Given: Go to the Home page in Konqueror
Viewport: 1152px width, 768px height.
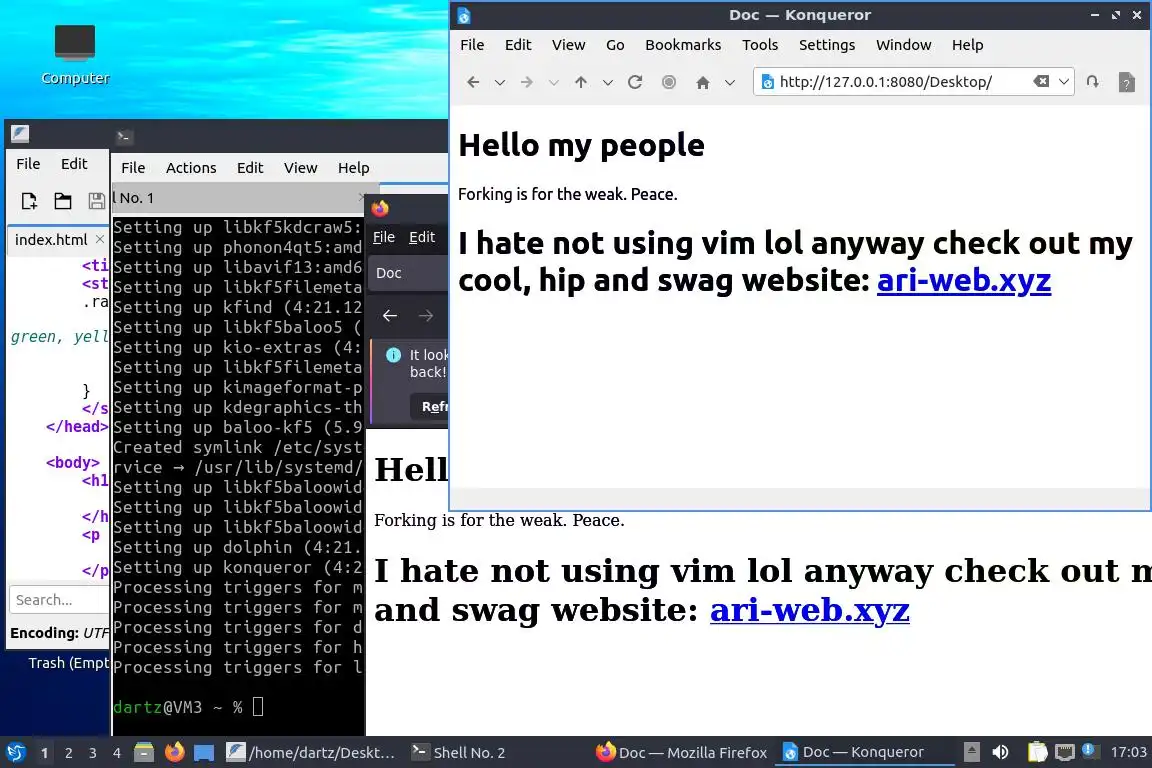Looking at the screenshot, I should [702, 82].
